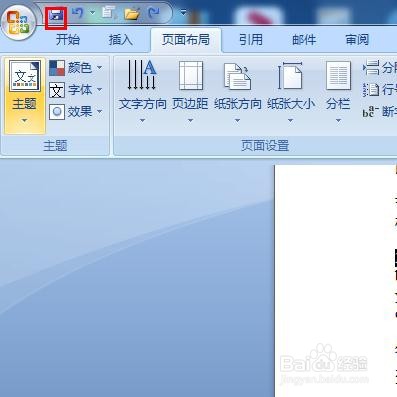Expand the 主题 button dropdown arrow
Viewport: 397px width, 397px height.
click(24, 121)
